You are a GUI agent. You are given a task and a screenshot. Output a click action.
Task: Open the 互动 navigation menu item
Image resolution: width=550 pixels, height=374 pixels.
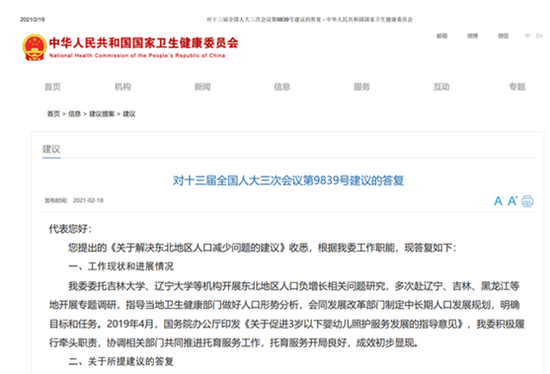[441, 87]
